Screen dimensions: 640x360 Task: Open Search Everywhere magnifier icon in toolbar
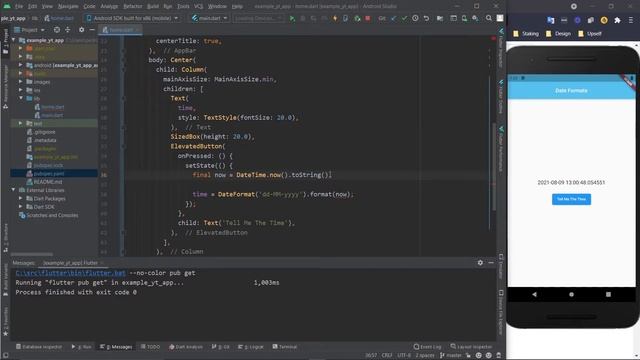[489, 18]
